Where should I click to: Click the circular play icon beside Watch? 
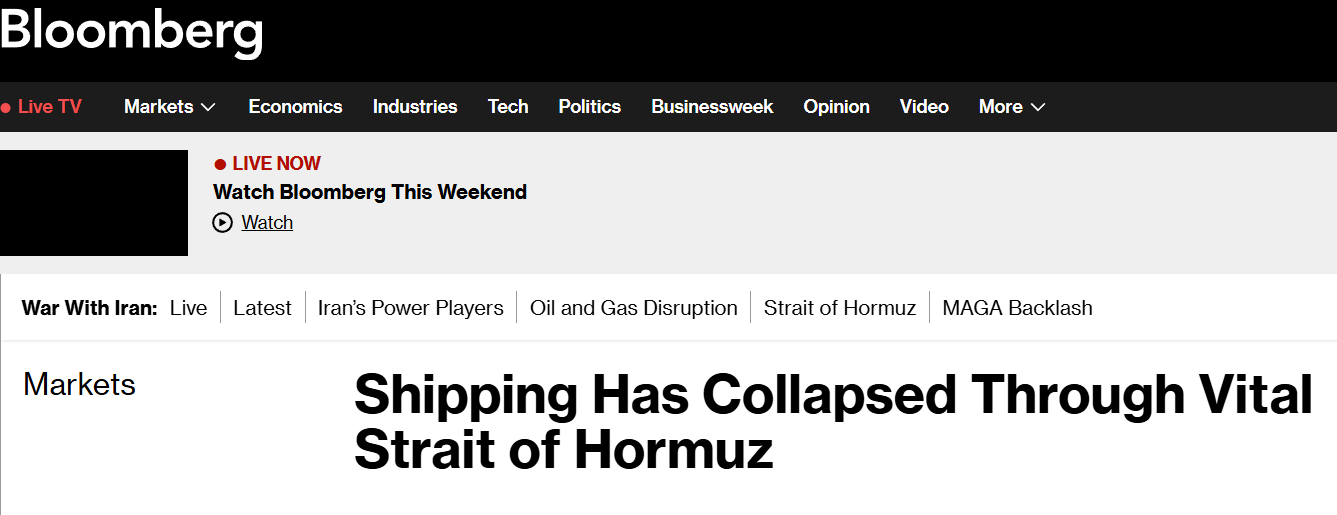tap(223, 223)
